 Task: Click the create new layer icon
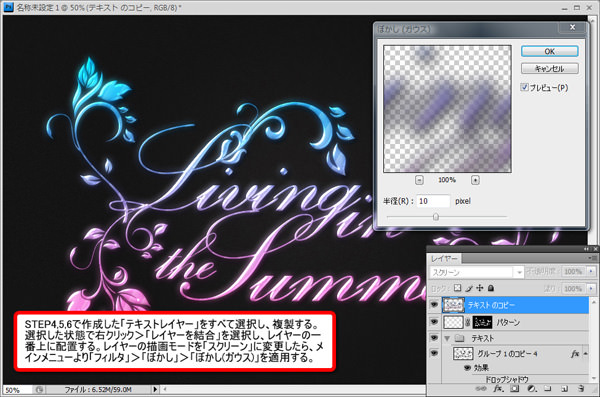564,389
